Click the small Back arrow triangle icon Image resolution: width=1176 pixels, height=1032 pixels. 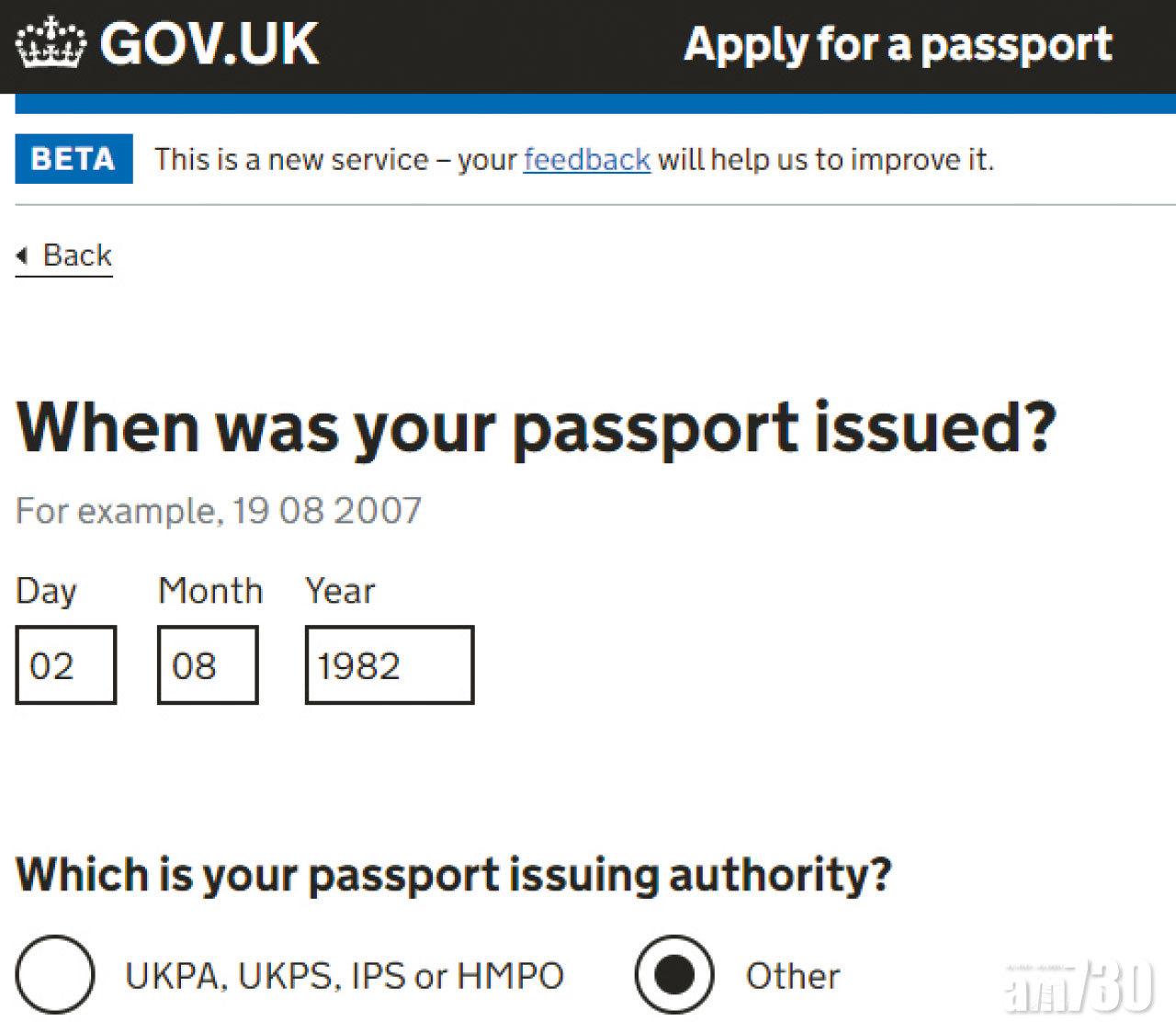pos(22,255)
